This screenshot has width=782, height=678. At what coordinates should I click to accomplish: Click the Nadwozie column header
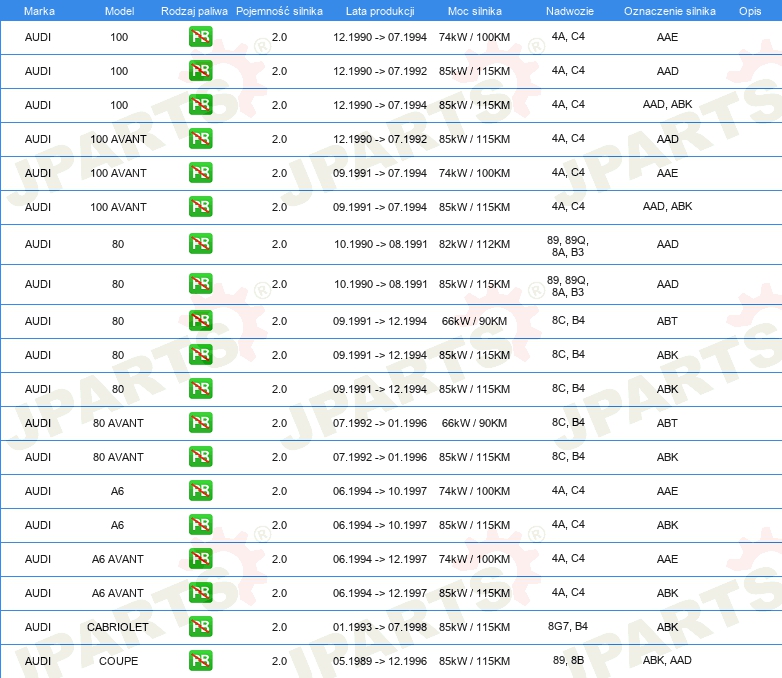(570, 11)
